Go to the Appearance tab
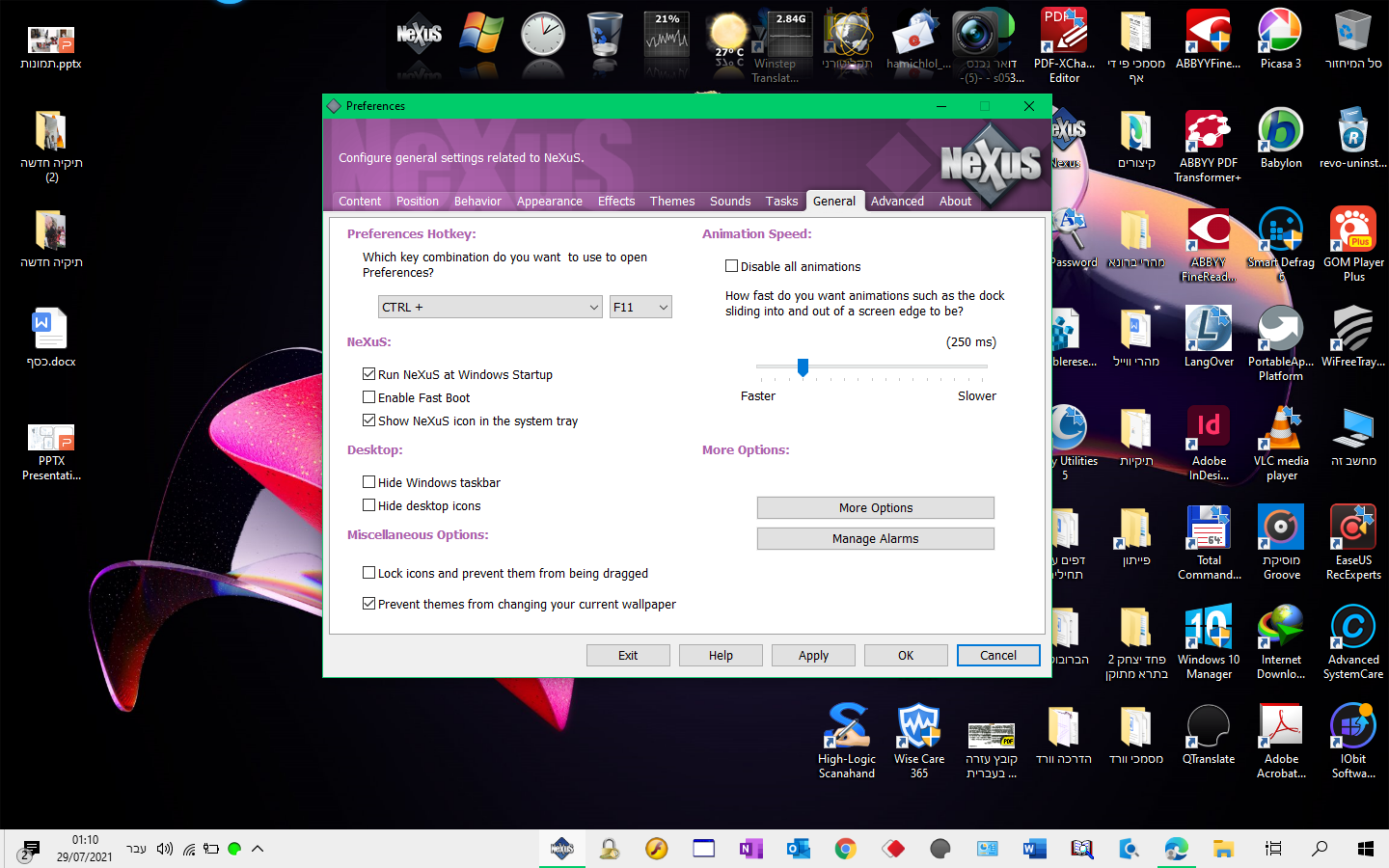 [550, 201]
